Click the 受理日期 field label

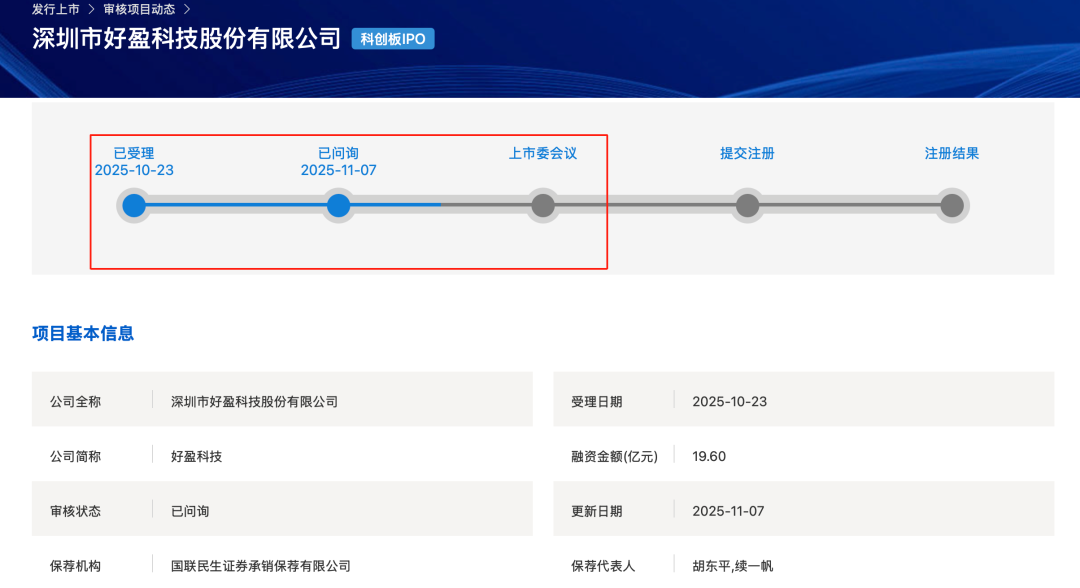point(596,401)
